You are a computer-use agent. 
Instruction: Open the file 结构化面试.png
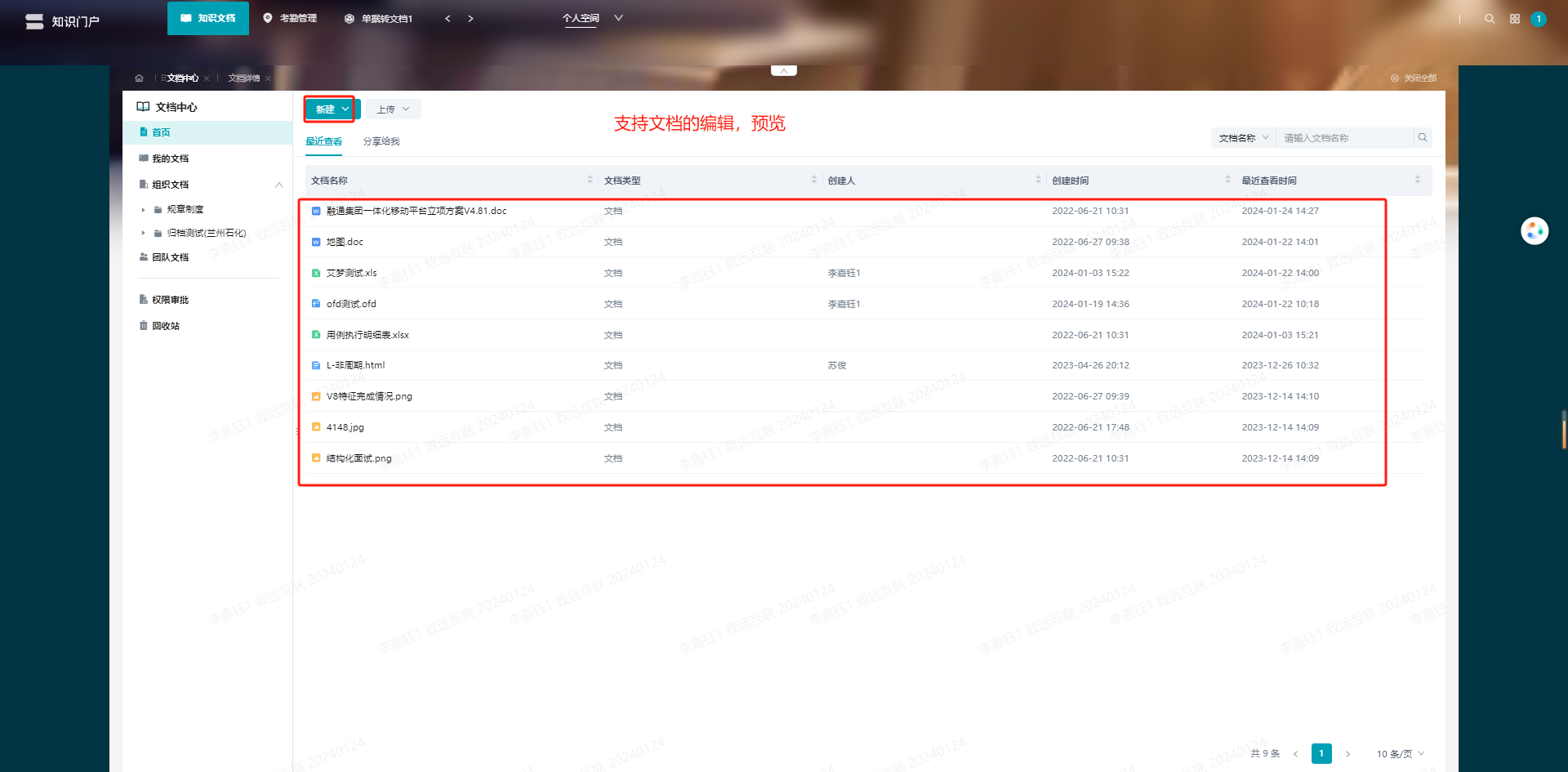359,458
